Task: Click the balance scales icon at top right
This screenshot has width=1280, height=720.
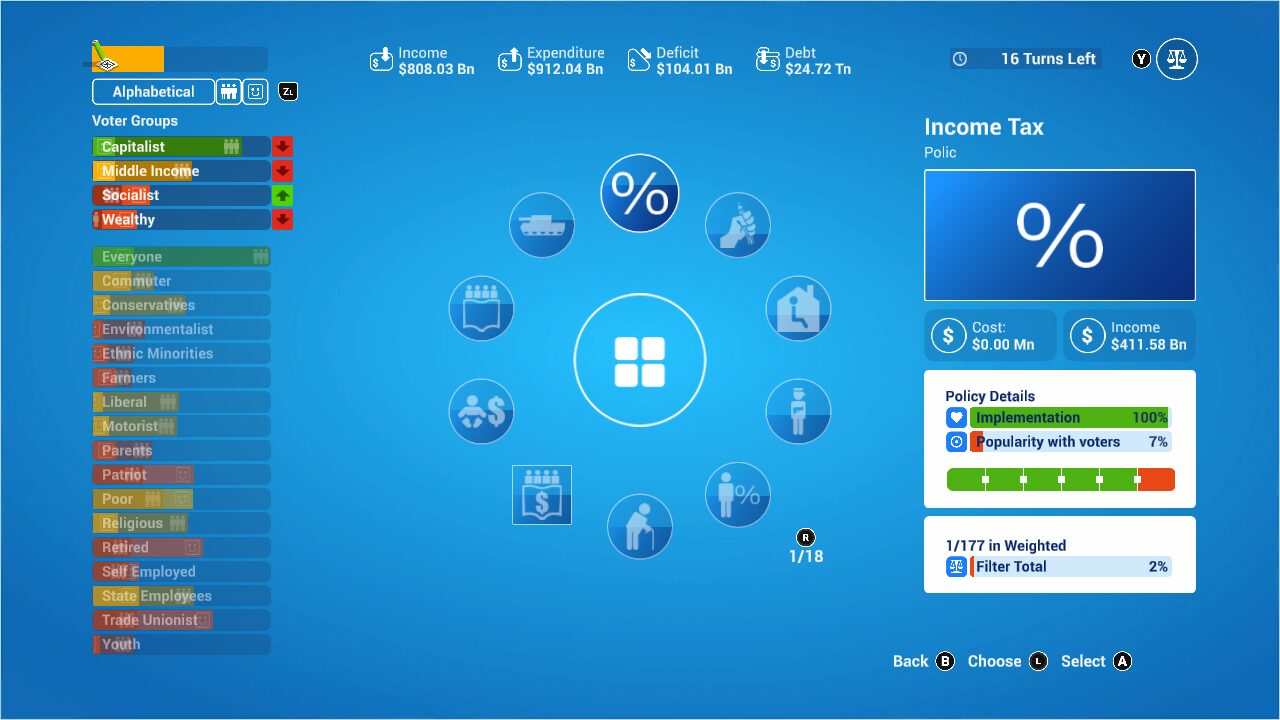Action: click(x=1177, y=59)
